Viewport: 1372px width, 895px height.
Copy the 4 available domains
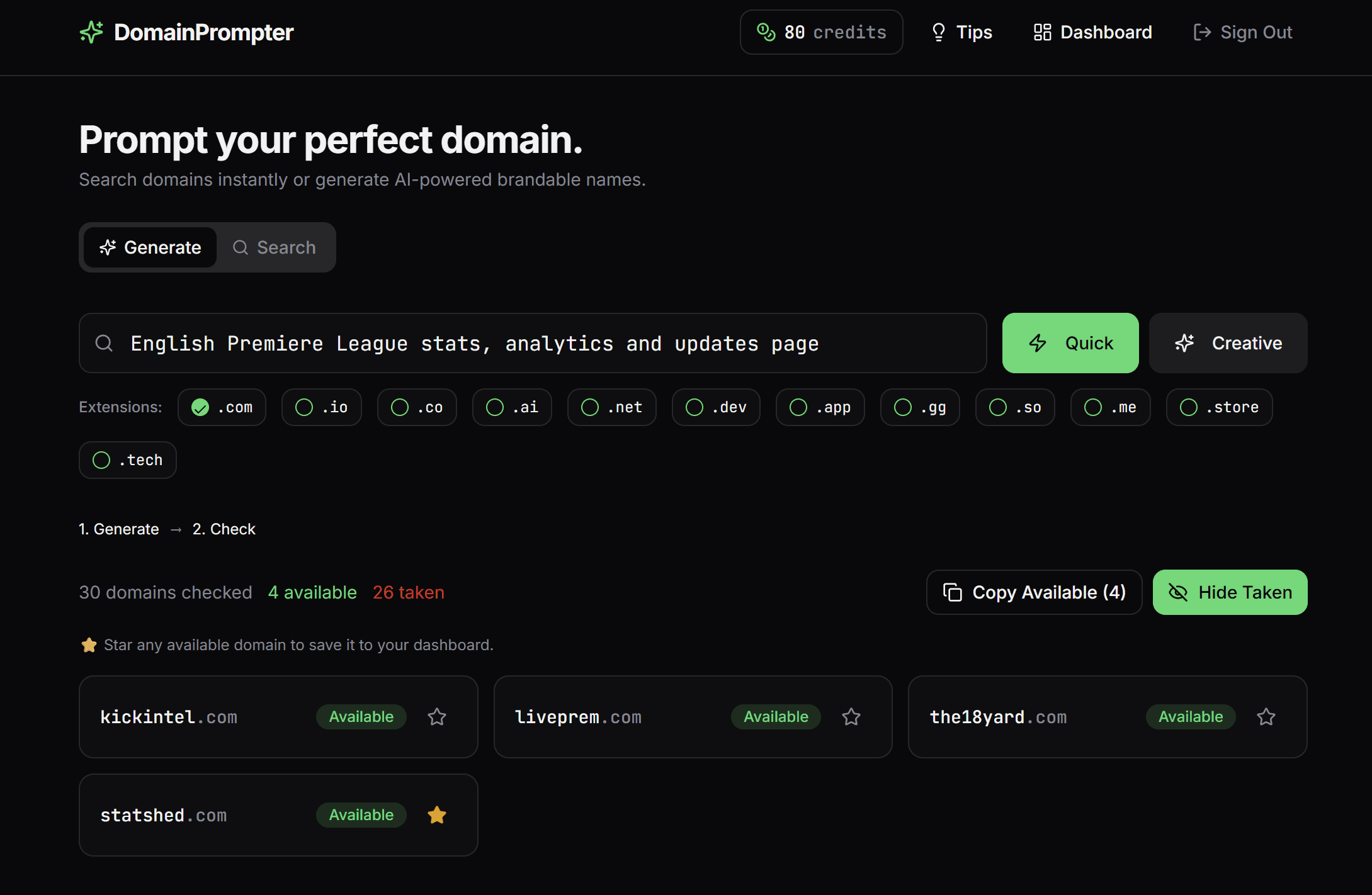(1034, 592)
